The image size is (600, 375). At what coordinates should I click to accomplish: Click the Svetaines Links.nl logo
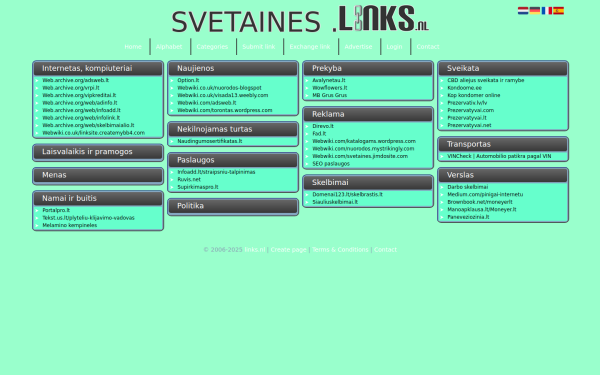[300, 19]
